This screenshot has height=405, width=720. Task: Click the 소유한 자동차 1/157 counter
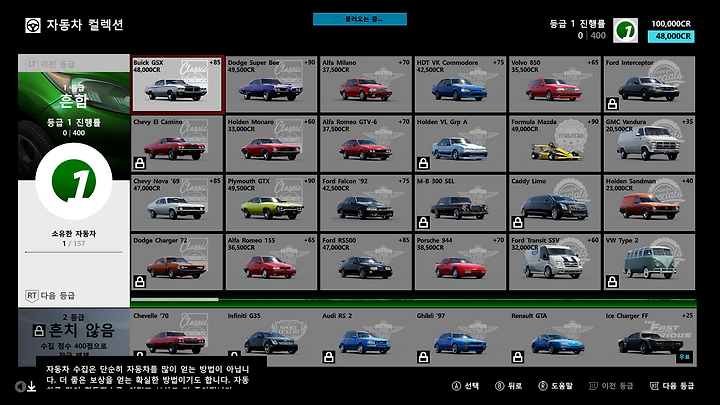tap(74, 238)
